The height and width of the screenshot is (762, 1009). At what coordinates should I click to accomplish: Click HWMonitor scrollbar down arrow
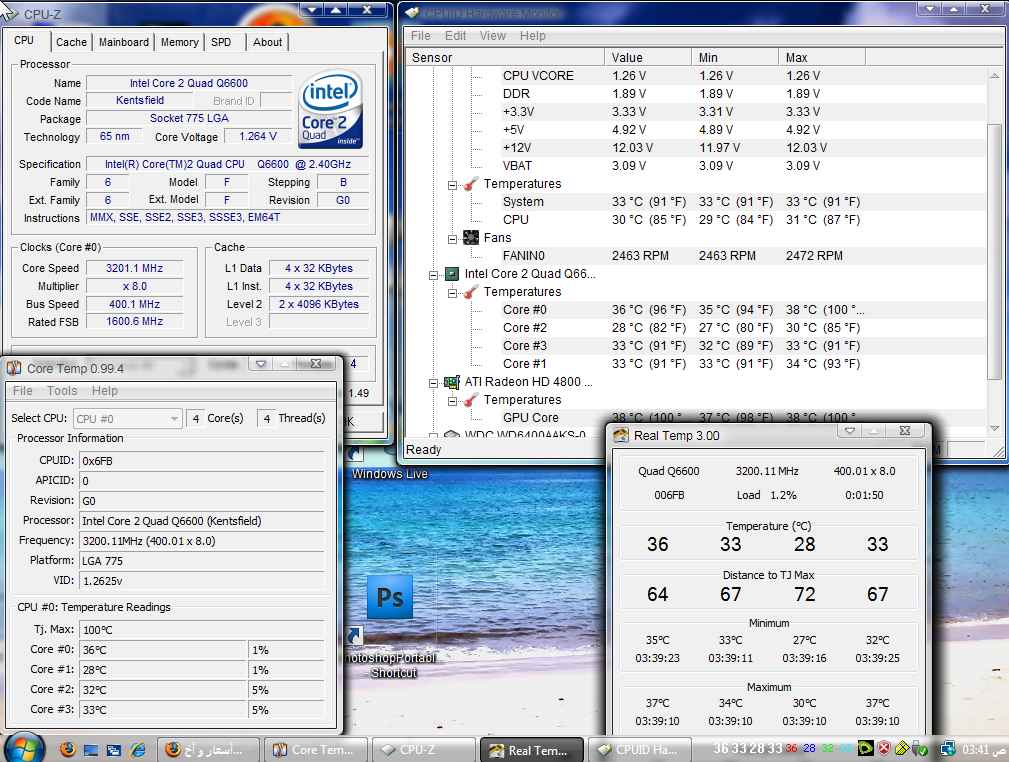point(995,428)
